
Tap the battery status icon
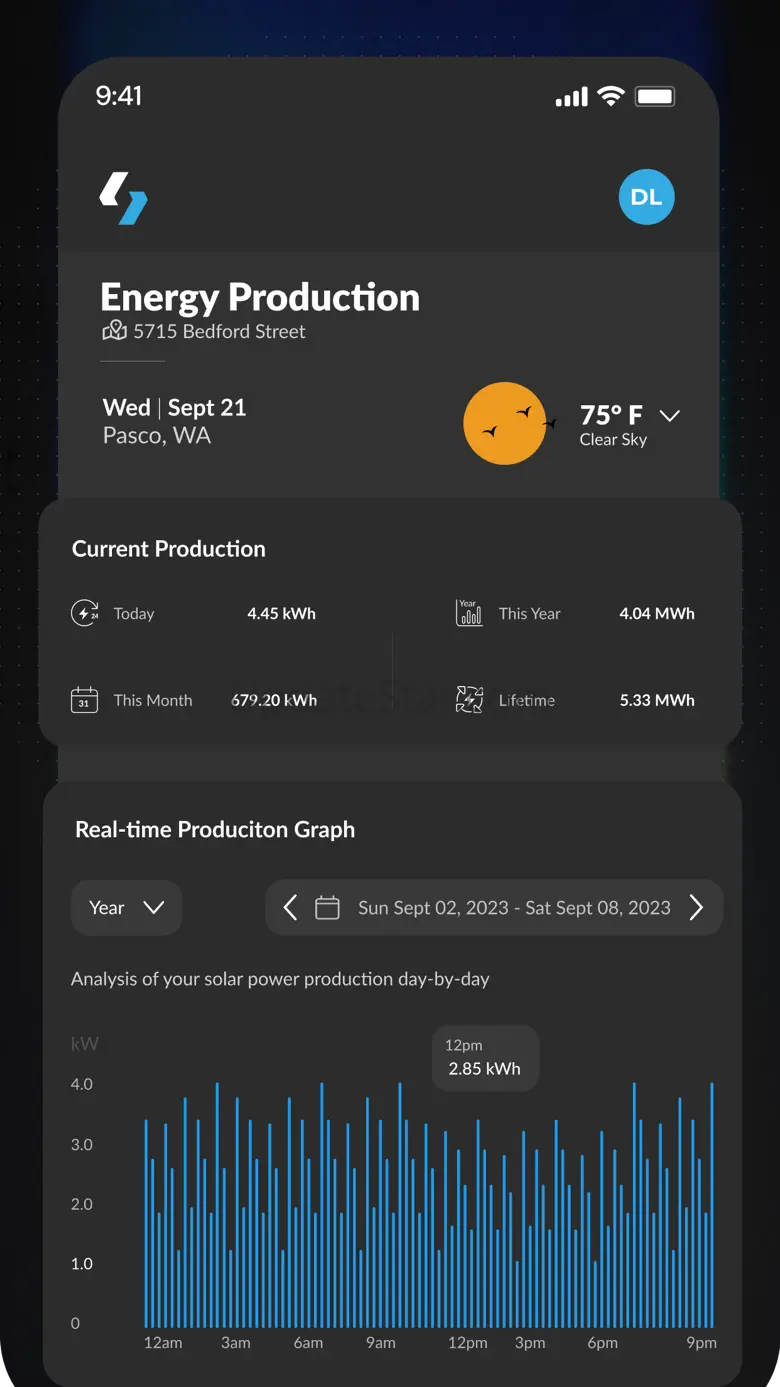coord(656,96)
